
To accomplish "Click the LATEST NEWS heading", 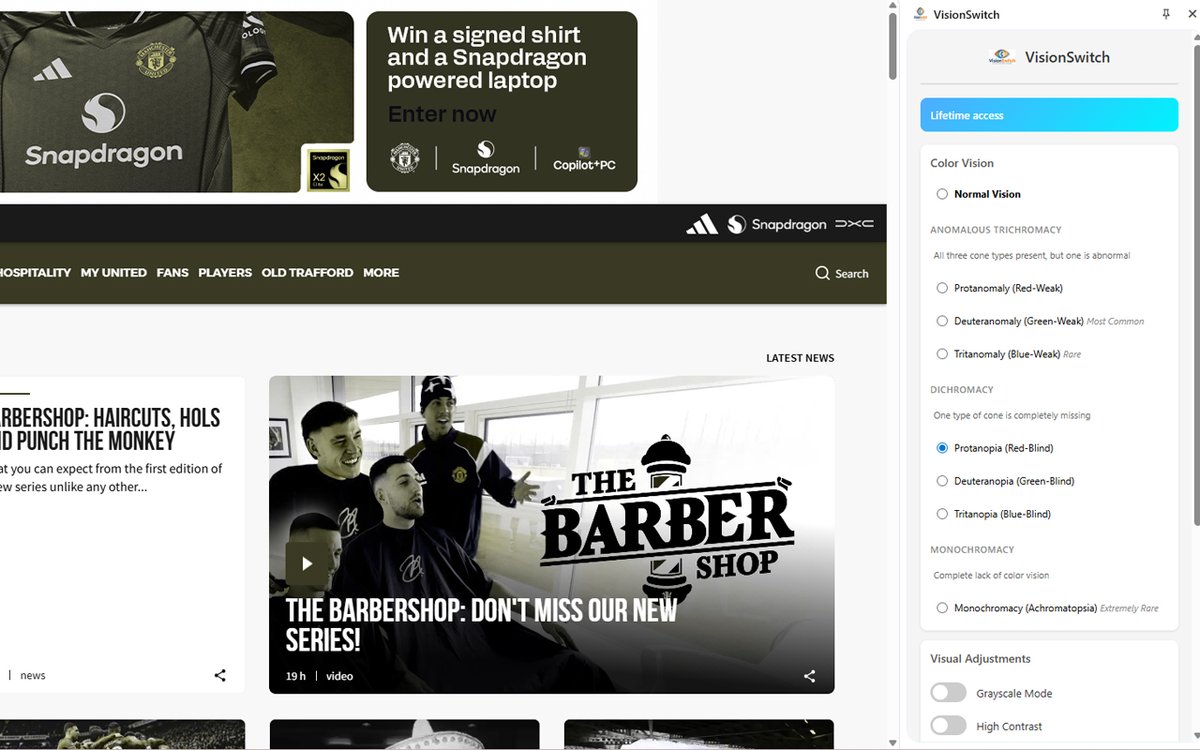I will [x=800, y=358].
